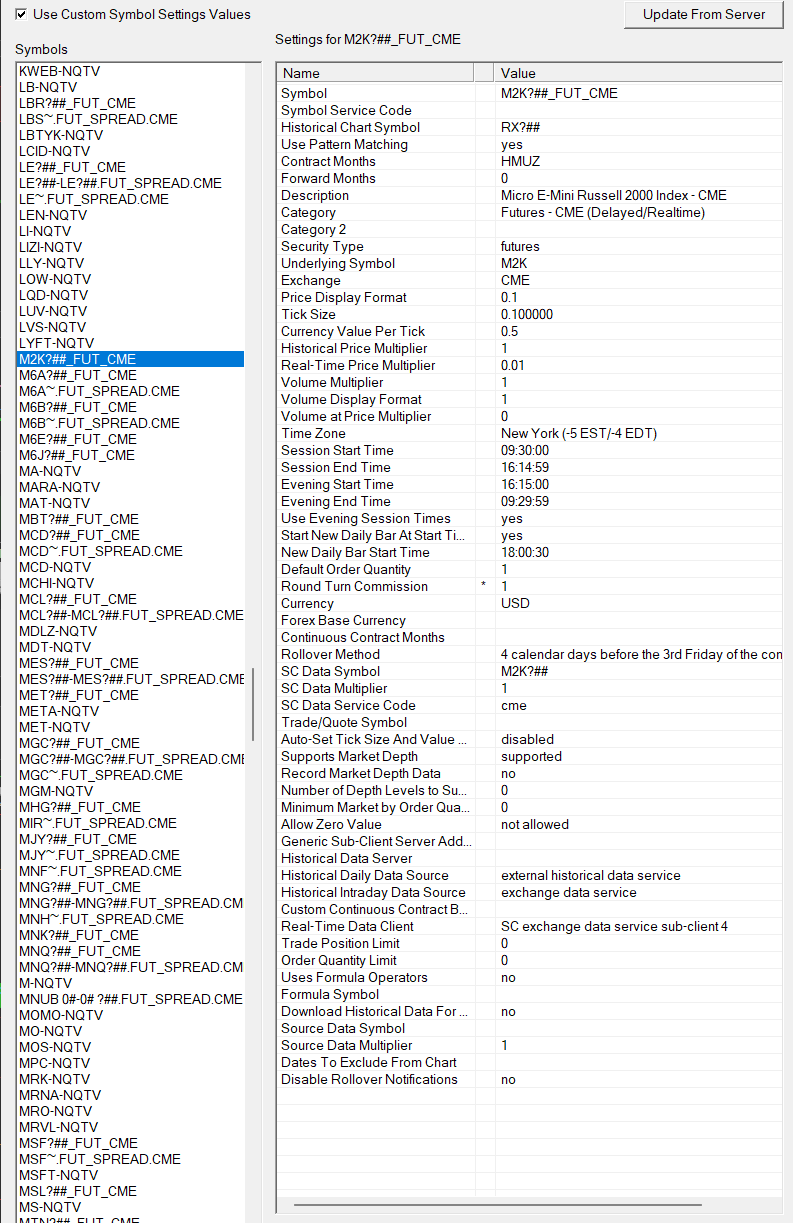Click the Symbol value M2K?##_FUT_CME
Viewport: 793px width, 1223px height.
[559, 93]
